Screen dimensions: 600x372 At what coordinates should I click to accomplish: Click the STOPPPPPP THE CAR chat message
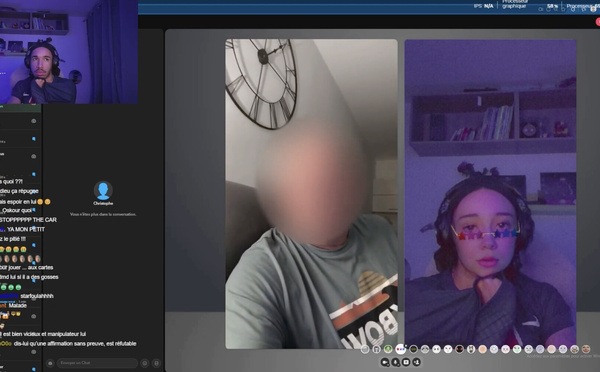[x=28, y=220]
